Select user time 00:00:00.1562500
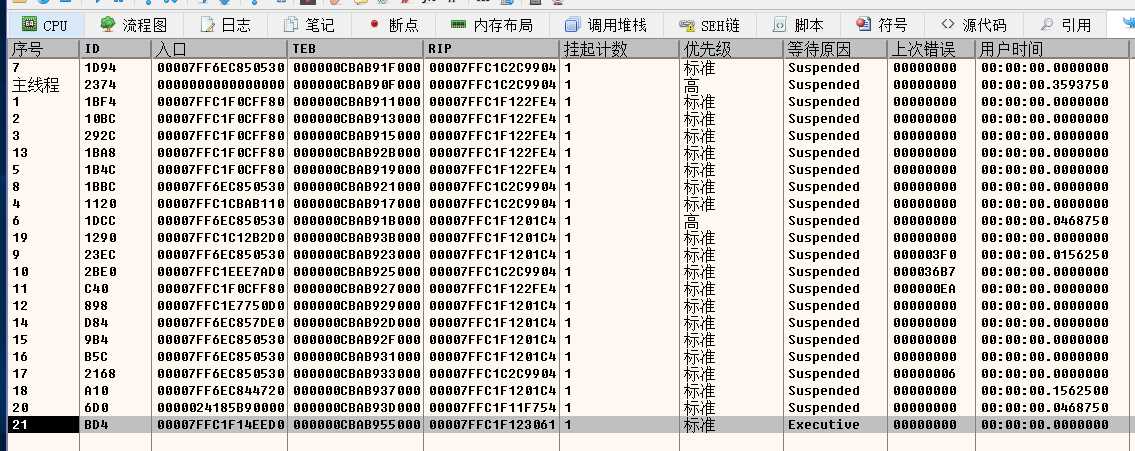1135x451 pixels. pyautogui.click(x=1045, y=391)
